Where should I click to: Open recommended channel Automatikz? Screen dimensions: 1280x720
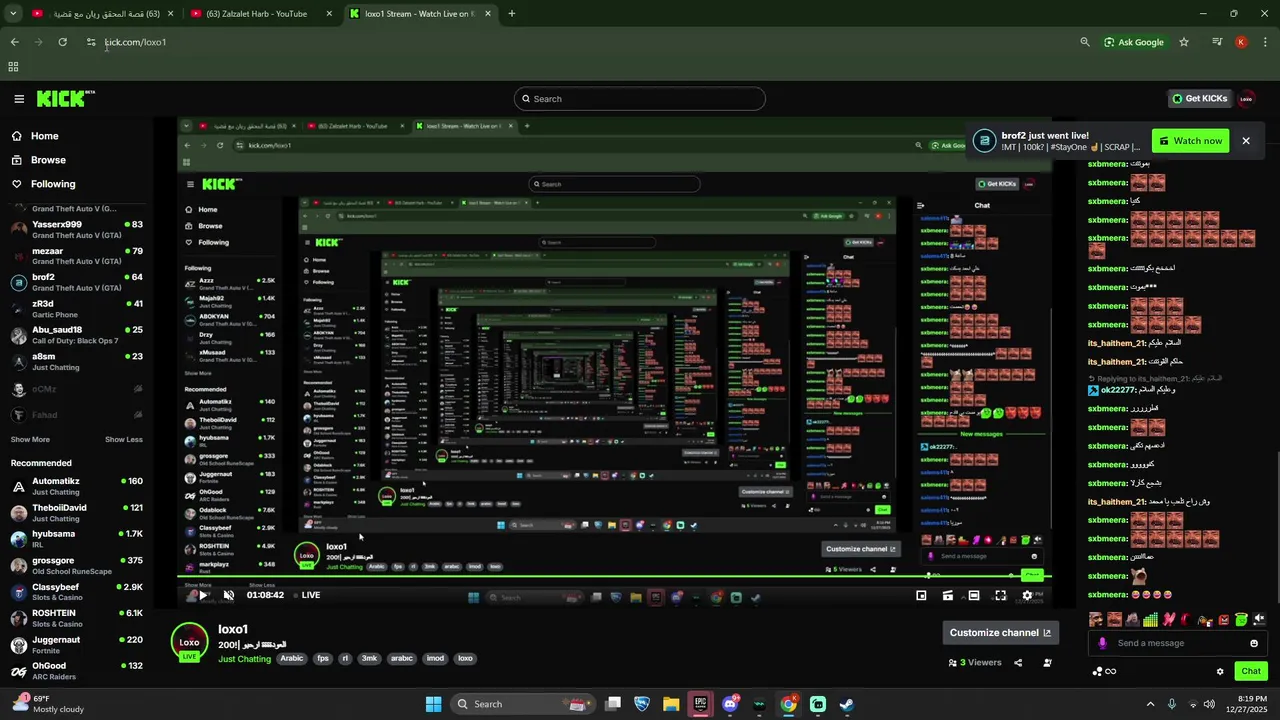pos(76,486)
